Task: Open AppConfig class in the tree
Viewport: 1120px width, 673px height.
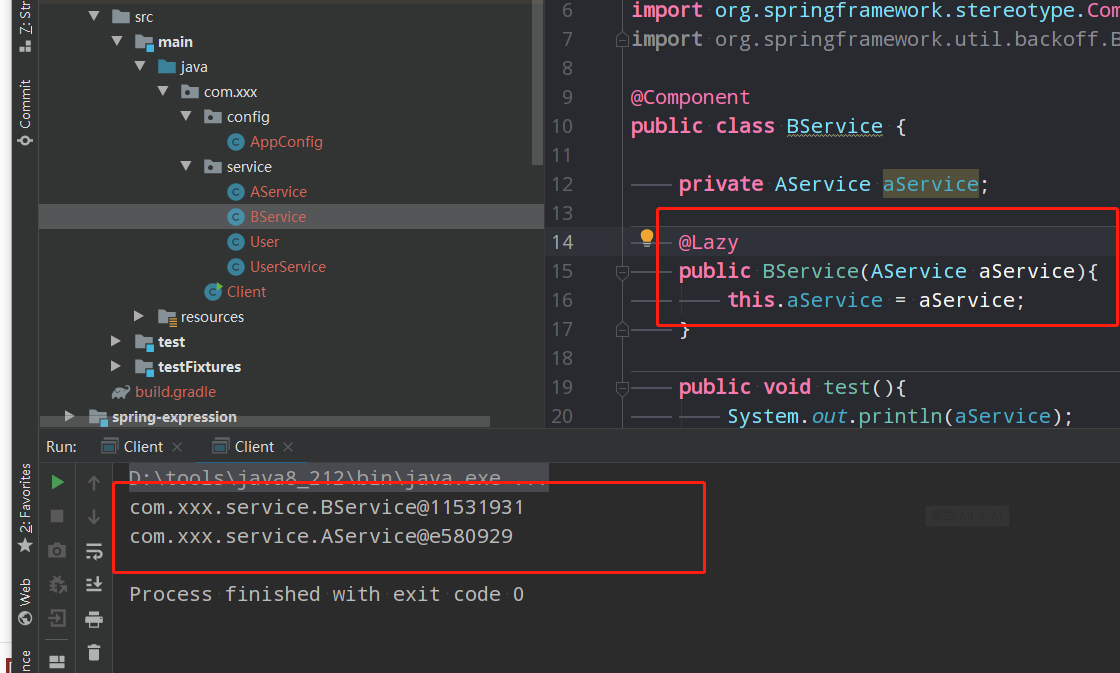Action: point(286,141)
